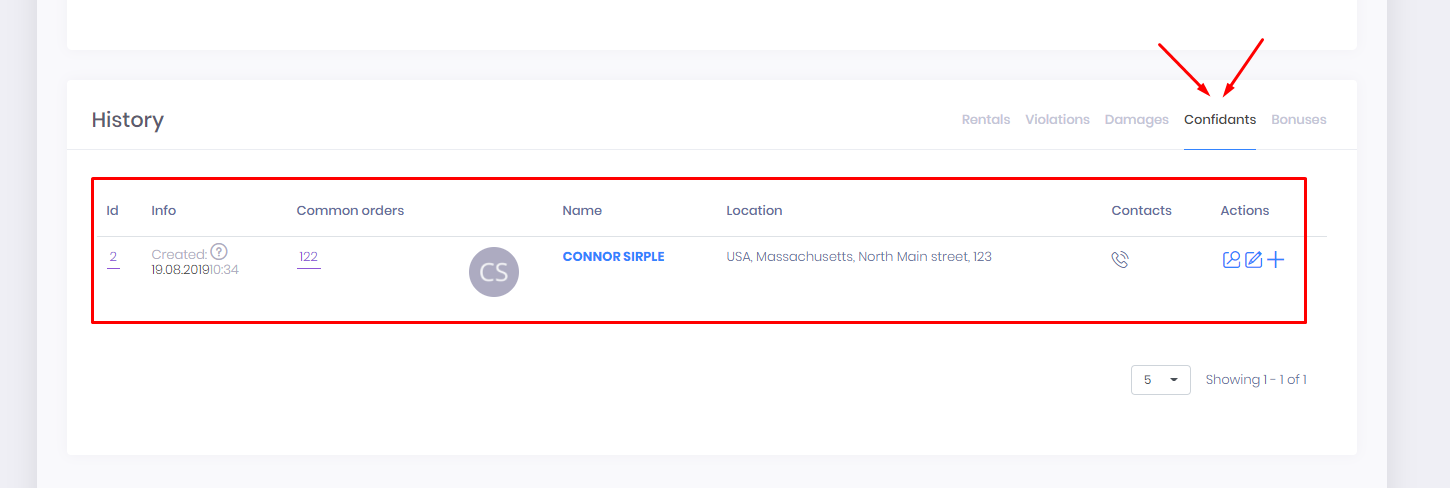This screenshot has width=1450, height=488.
Task: Click the edit pencil icon in Actions
Action: point(1253,260)
